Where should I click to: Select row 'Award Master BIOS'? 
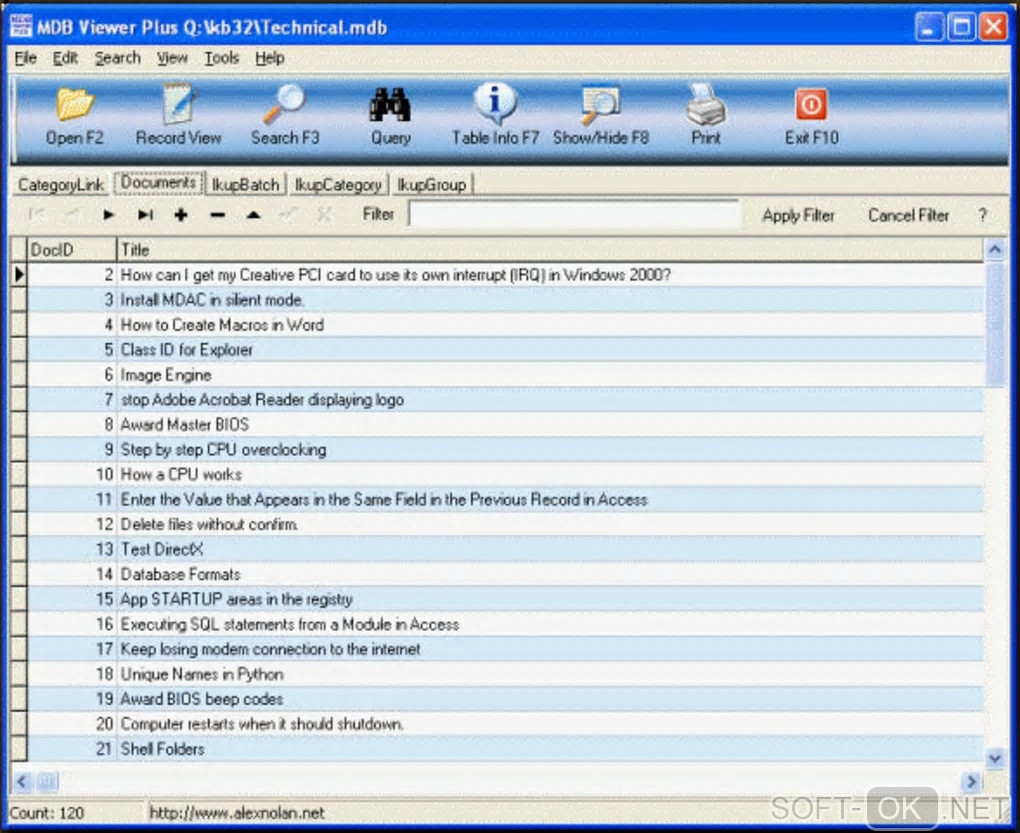point(505,425)
